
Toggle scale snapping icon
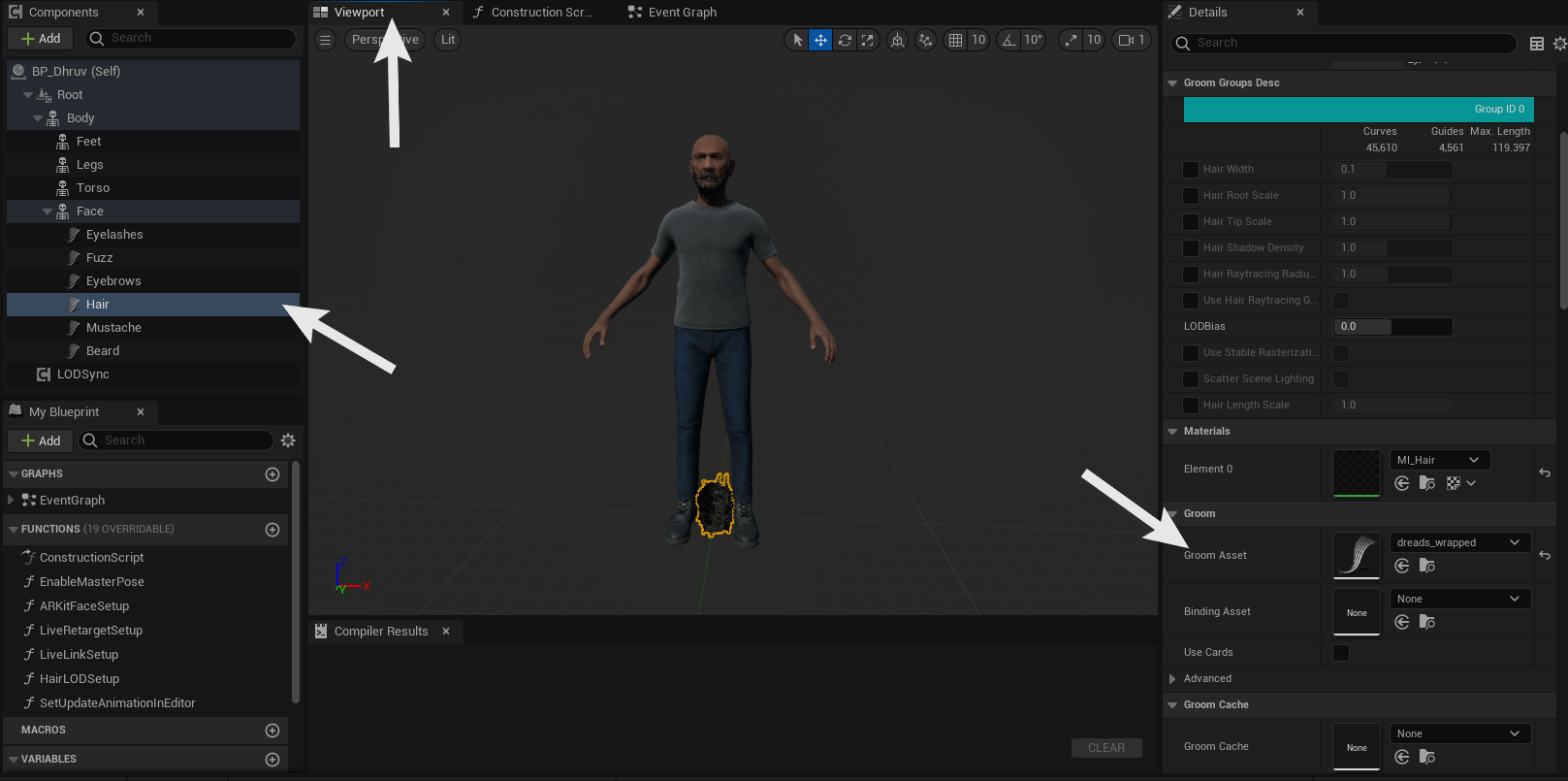tap(1072, 40)
